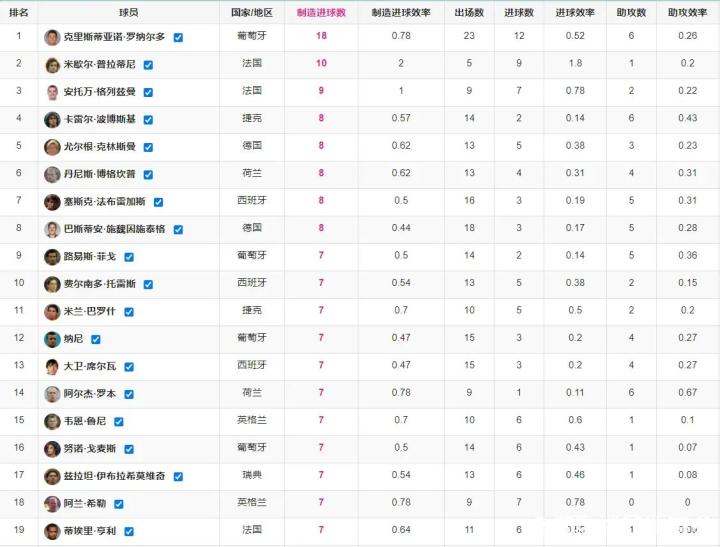
Task: Click the 国家/地区 column header
Action: [x=251, y=13]
